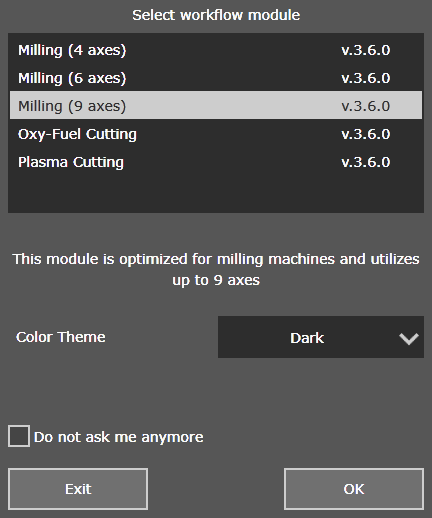432x518 pixels.
Task: Click the chevron arrow of the theme dropdown
Action: [409, 339]
